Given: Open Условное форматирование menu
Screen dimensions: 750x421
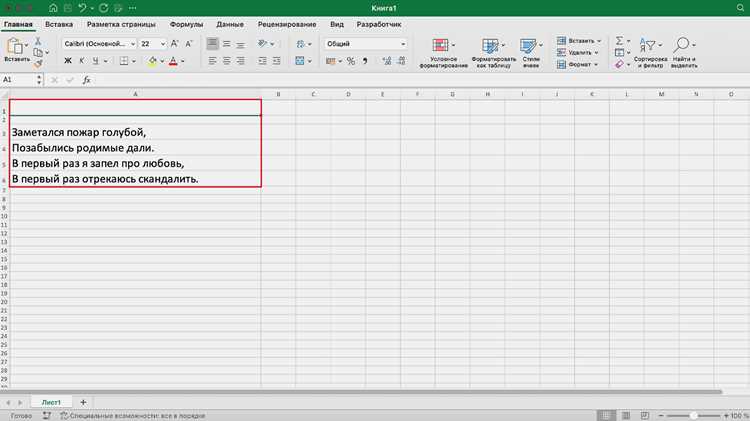Looking at the screenshot, I should click(443, 53).
